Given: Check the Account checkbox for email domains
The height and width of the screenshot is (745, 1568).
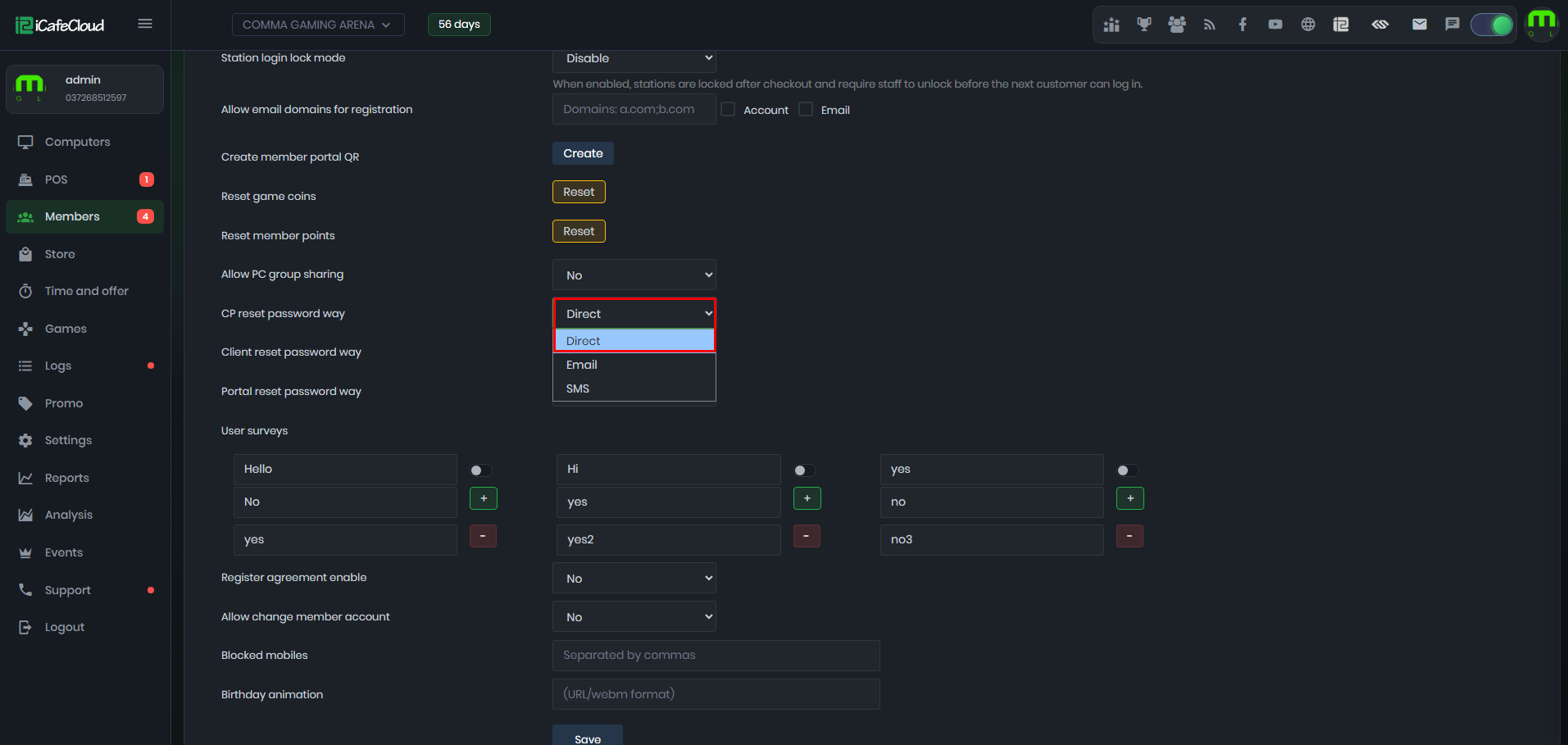Looking at the screenshot, I should click(x=728, y=109).
